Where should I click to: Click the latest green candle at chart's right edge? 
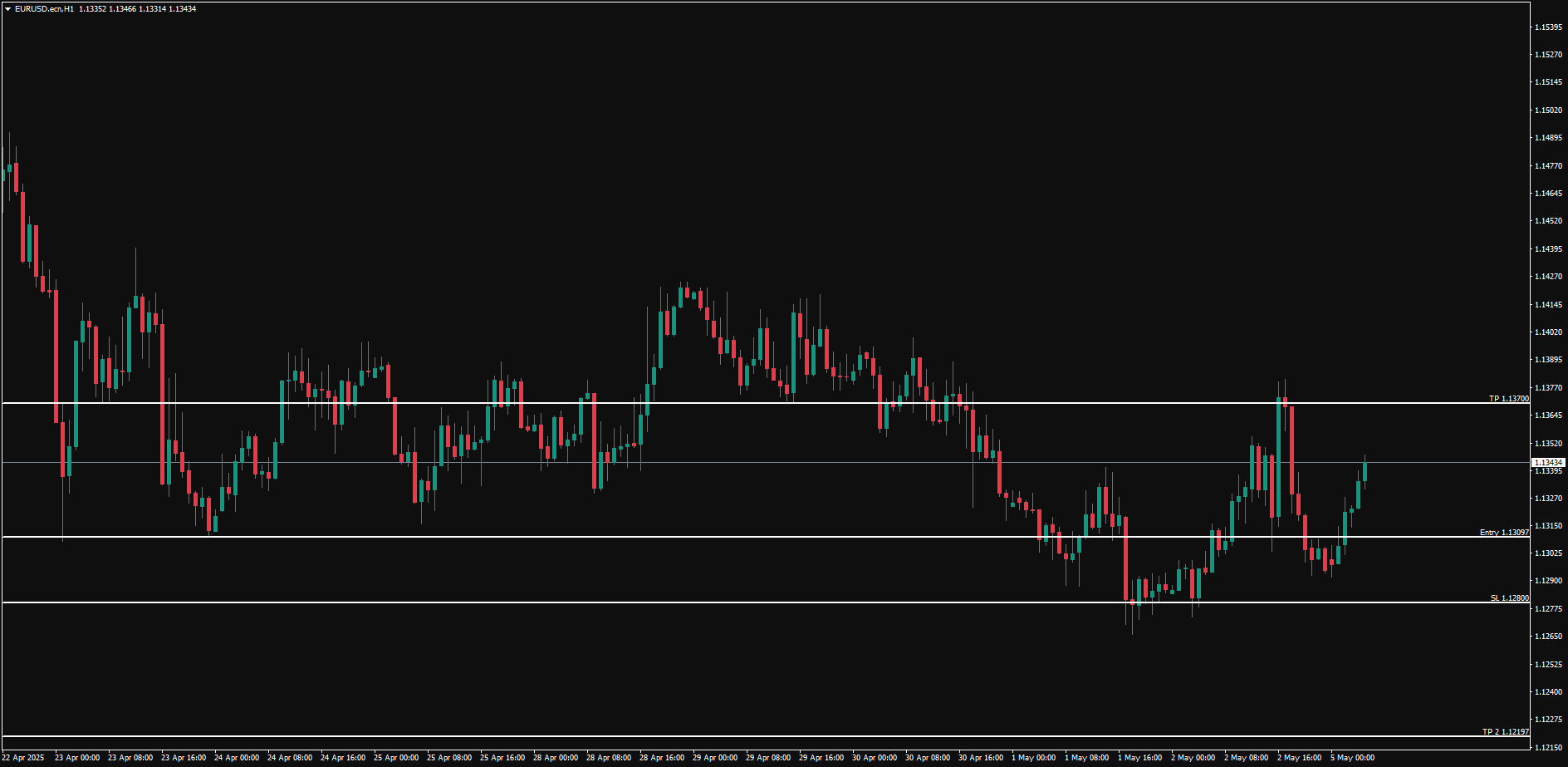click(x=1365, y=472)
